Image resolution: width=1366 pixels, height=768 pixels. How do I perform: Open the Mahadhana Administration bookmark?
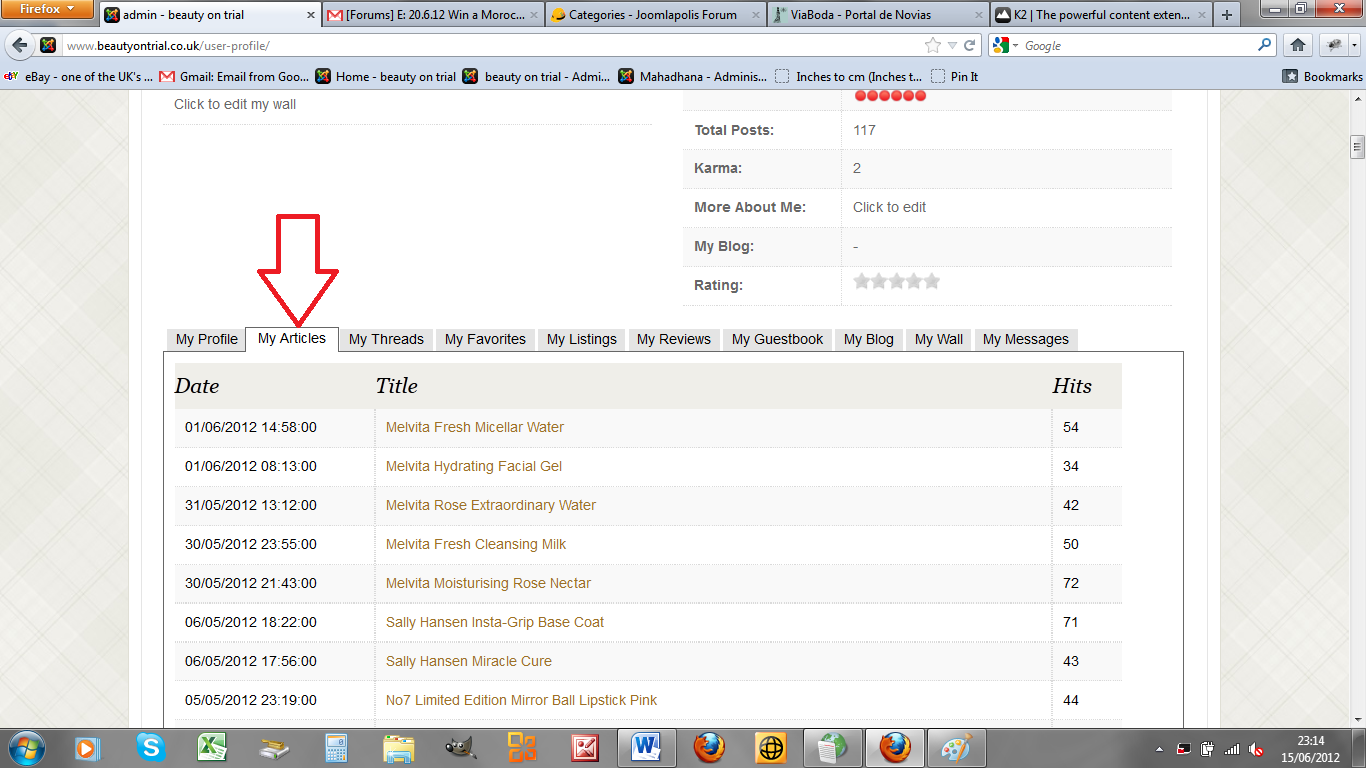(x=693, y=76)
